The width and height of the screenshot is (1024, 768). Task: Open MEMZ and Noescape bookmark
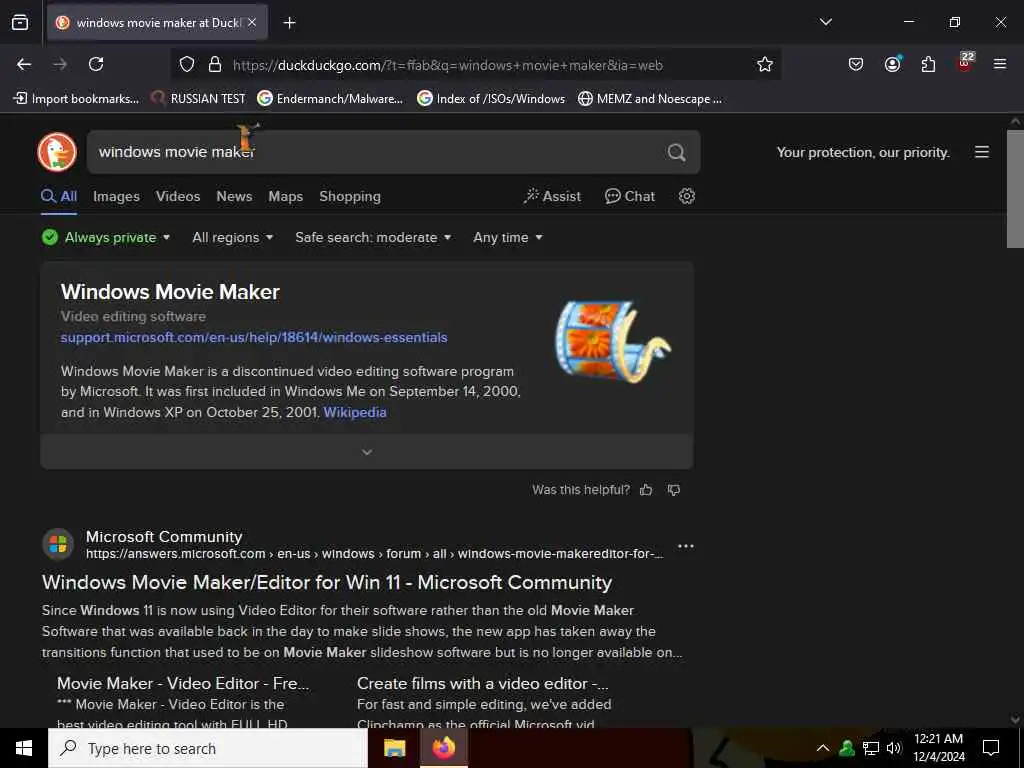(x=650, y=99)
